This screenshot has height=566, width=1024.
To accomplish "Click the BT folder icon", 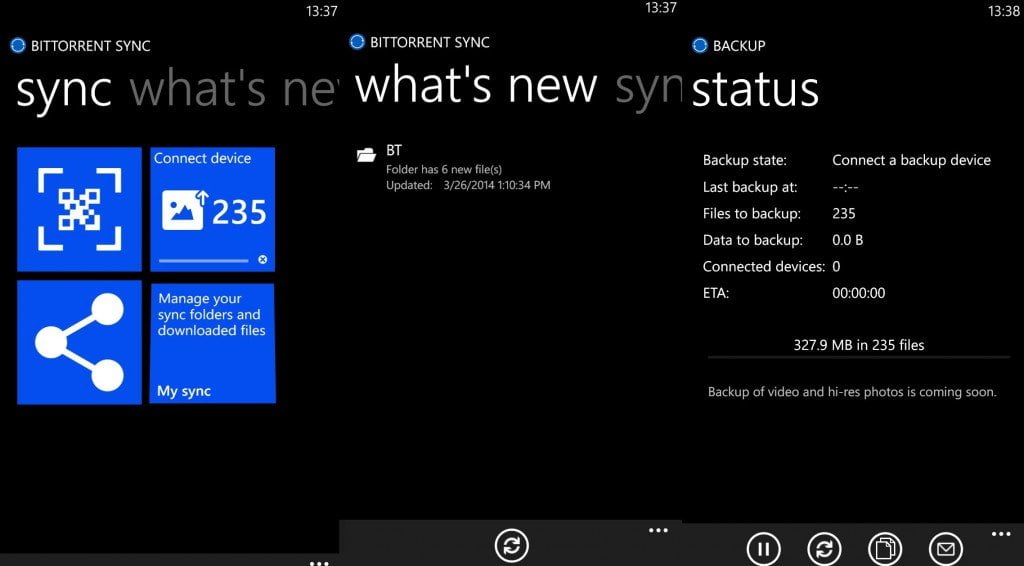I will click(x=366, y=155).
